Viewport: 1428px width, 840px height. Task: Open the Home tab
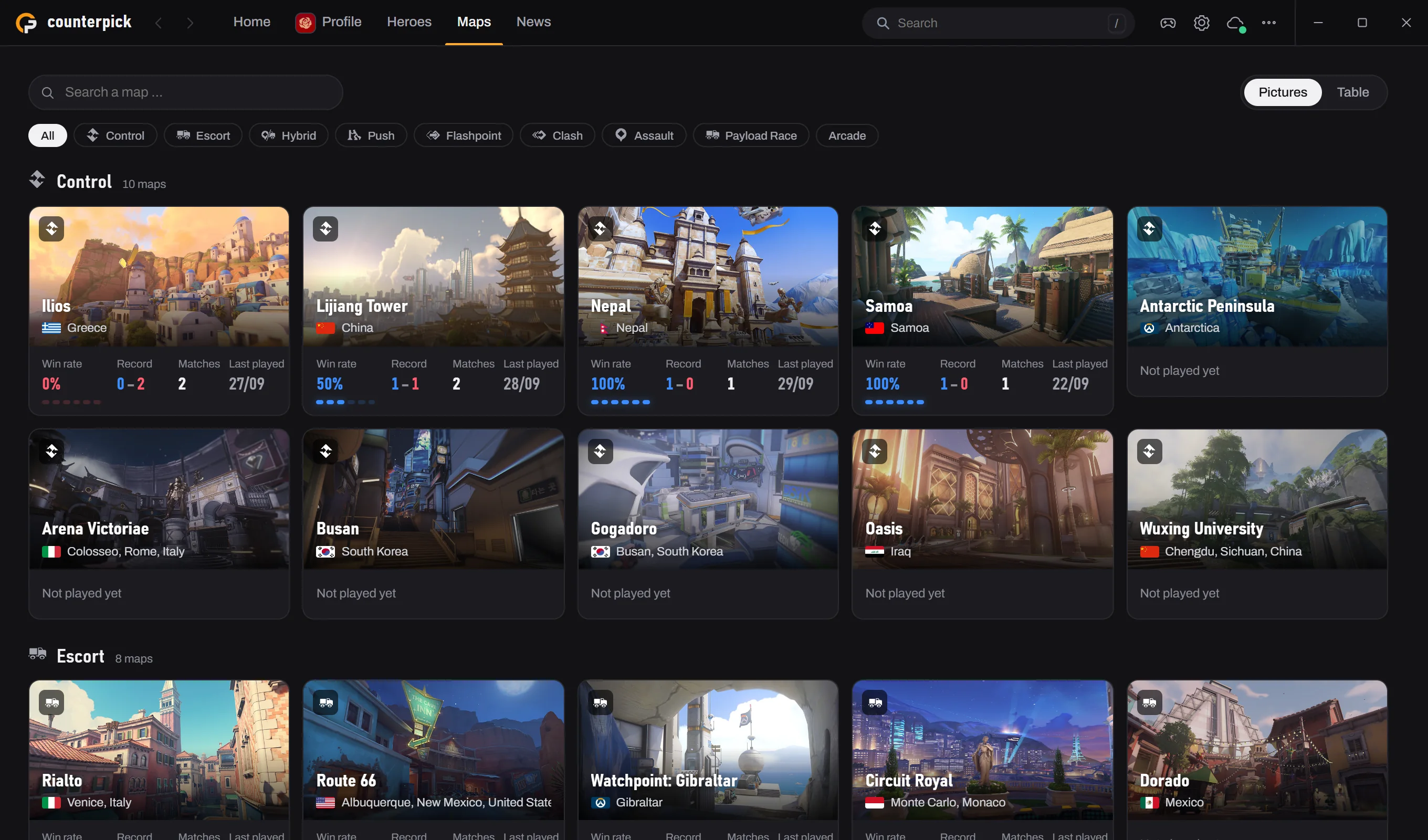pos(251,22)
